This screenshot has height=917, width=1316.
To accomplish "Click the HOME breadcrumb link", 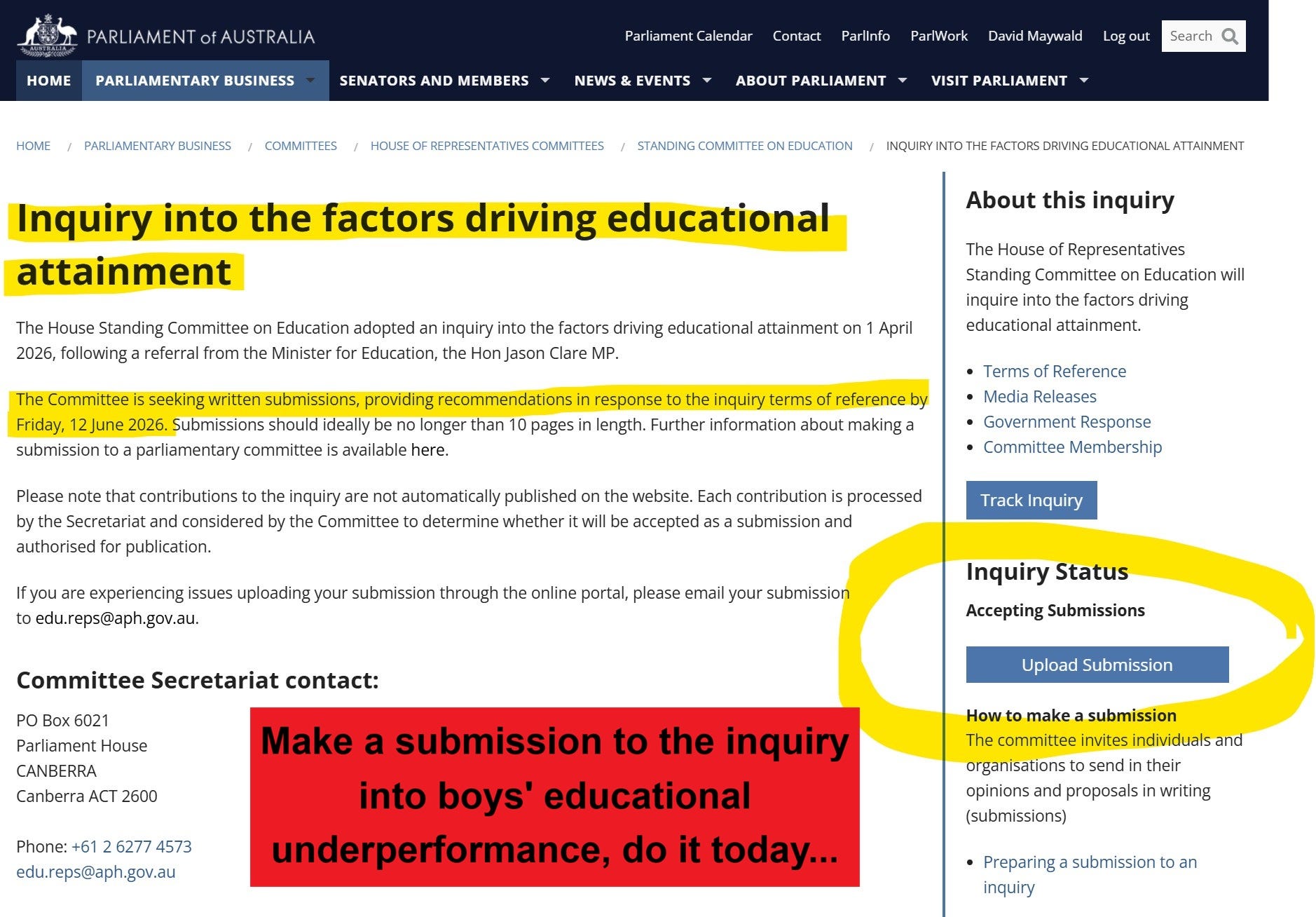I will [34, 146].
